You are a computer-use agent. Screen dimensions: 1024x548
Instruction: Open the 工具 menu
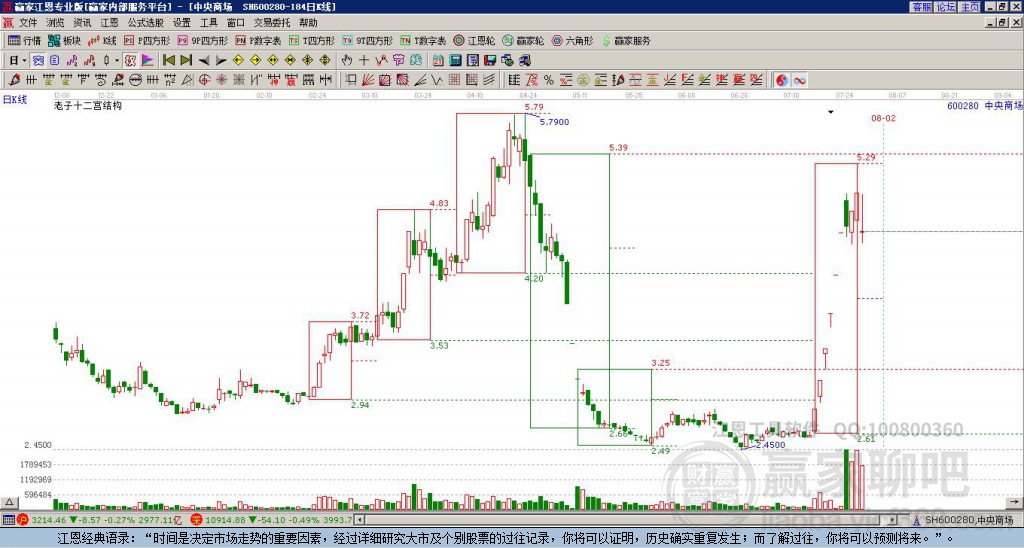pyautogui.click(x=208, y=23)
